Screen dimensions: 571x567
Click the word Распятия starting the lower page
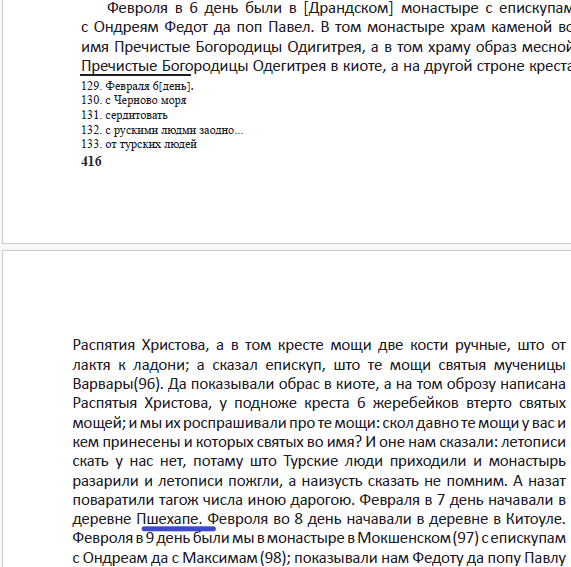[x=103, y=345]
